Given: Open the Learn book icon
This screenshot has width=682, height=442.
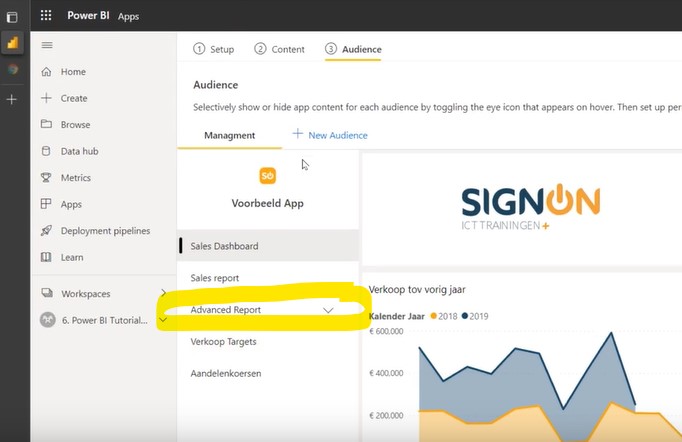Looking at the screenshot, I should click(46, 257).
